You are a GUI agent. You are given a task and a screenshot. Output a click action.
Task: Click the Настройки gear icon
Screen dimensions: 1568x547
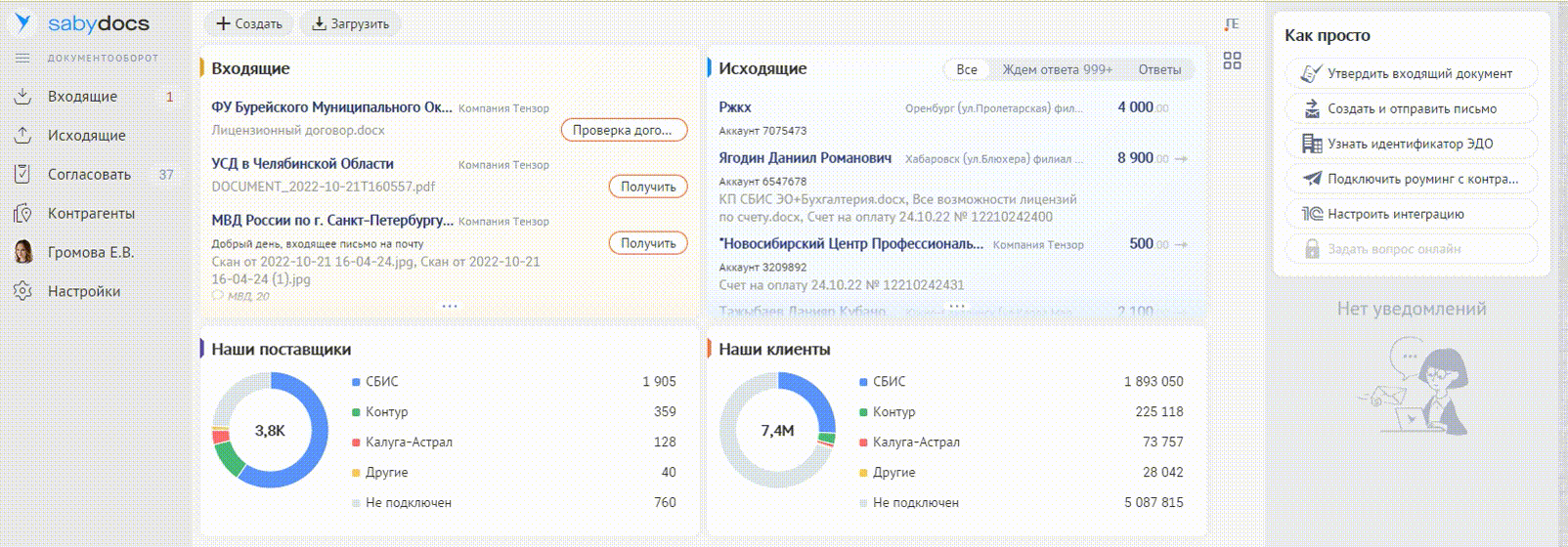(22, 291)
